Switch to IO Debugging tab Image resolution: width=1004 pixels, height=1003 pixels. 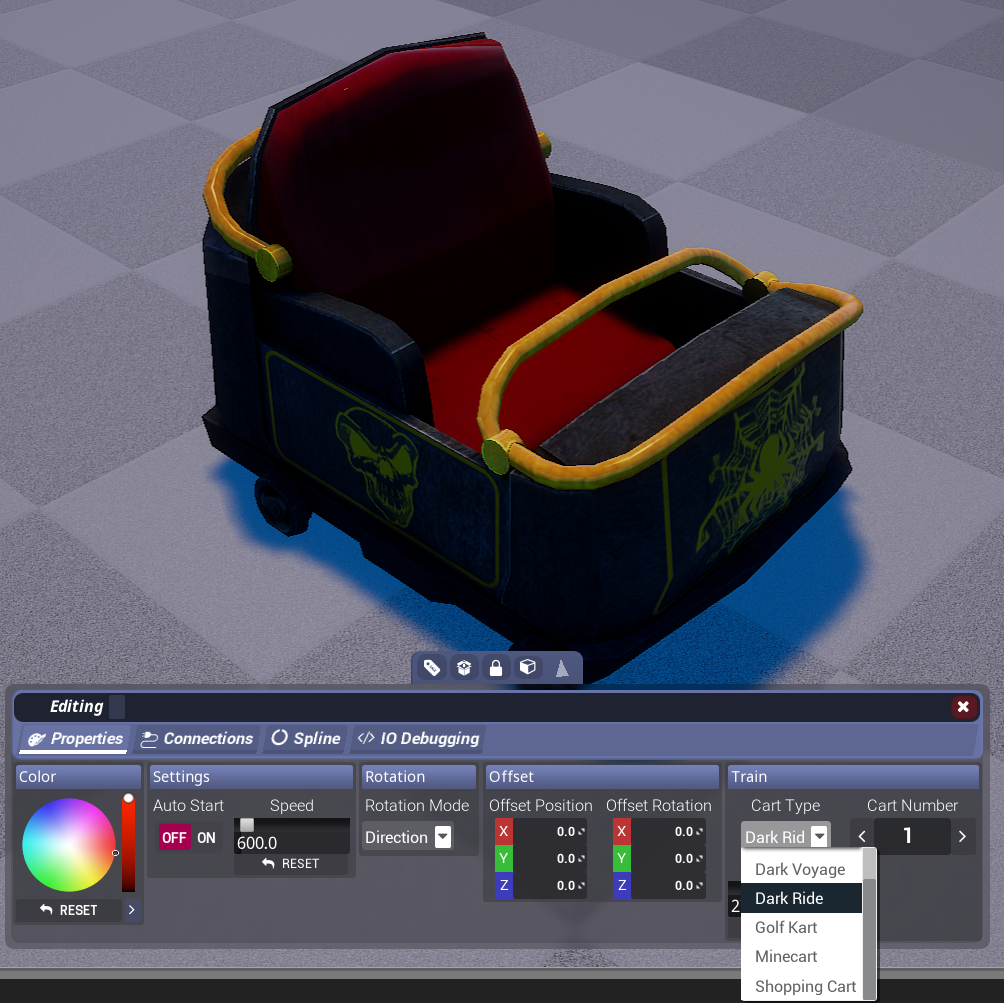pos(419,738)
